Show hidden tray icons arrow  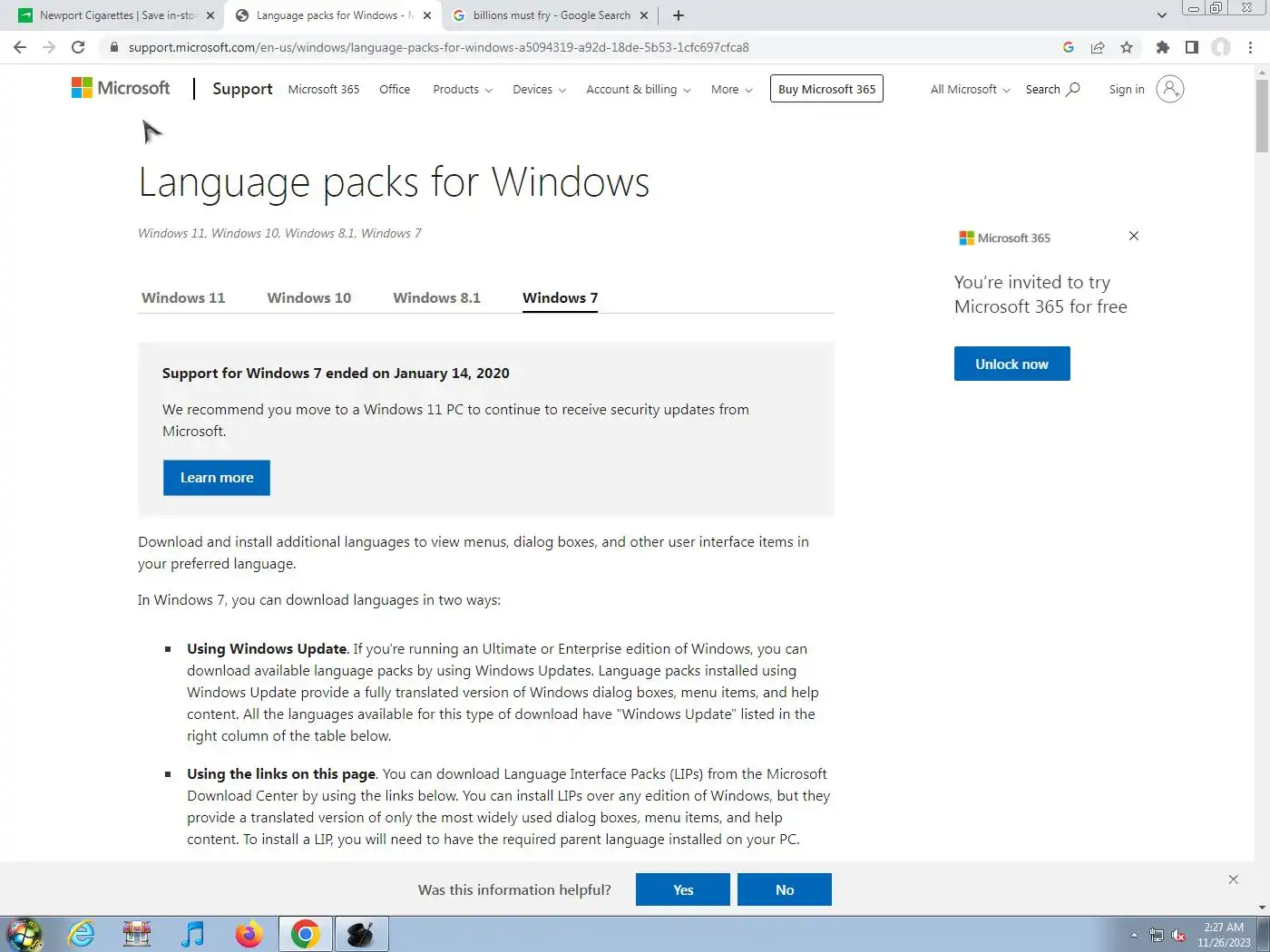1134,935
